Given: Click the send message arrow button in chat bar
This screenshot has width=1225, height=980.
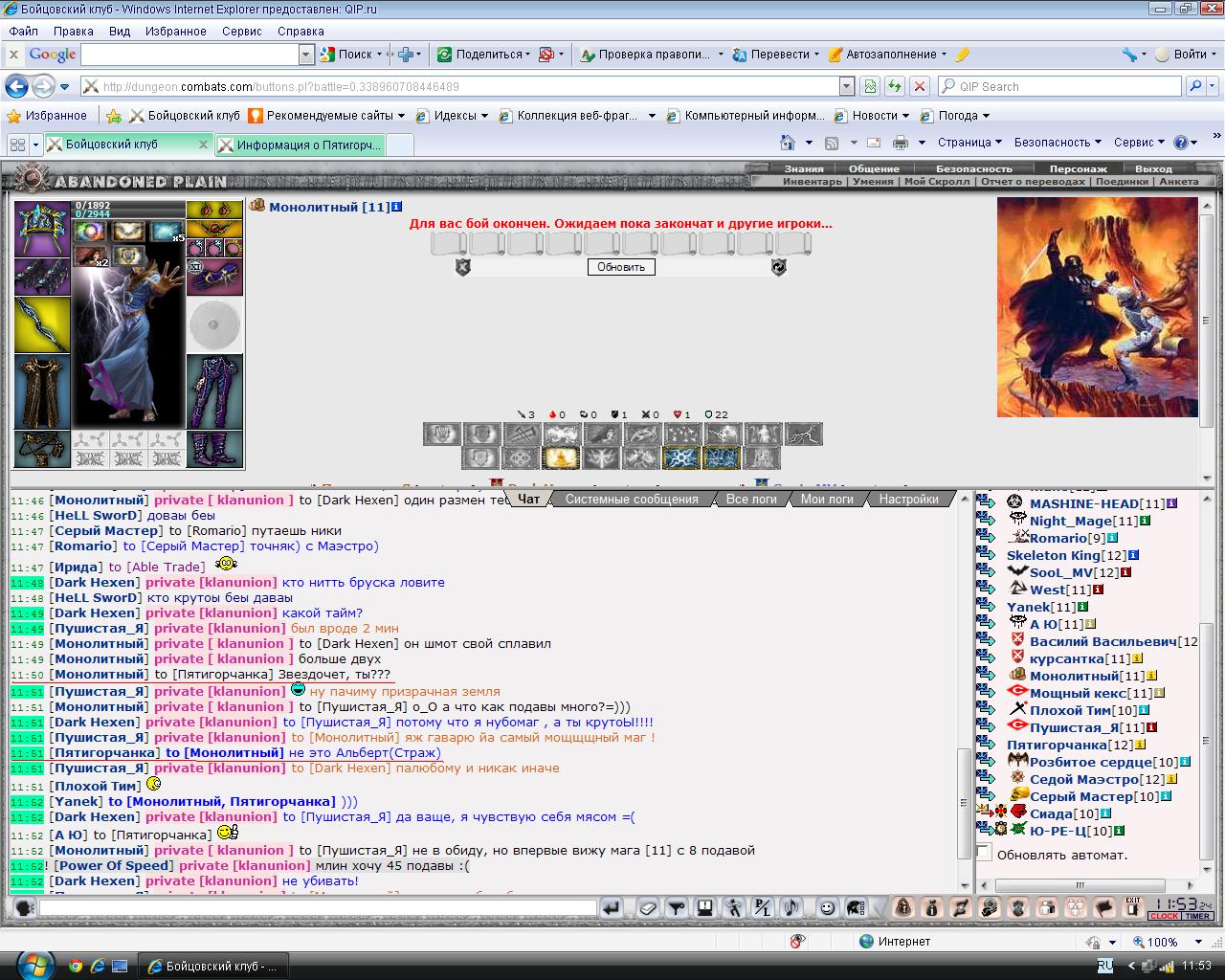Looking at the screenshot, I should 611,907.
